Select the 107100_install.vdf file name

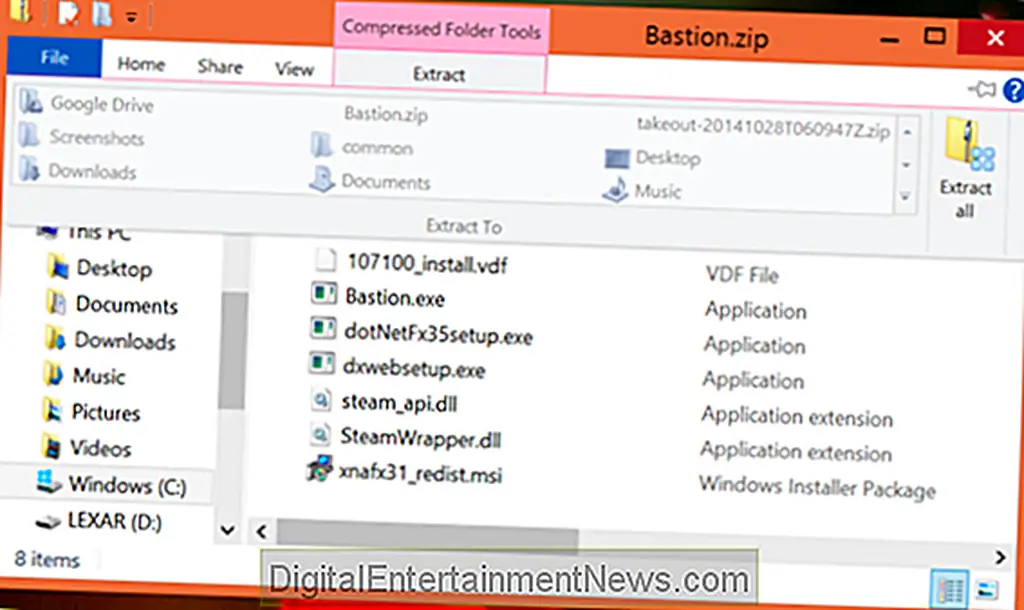(427, 264)
